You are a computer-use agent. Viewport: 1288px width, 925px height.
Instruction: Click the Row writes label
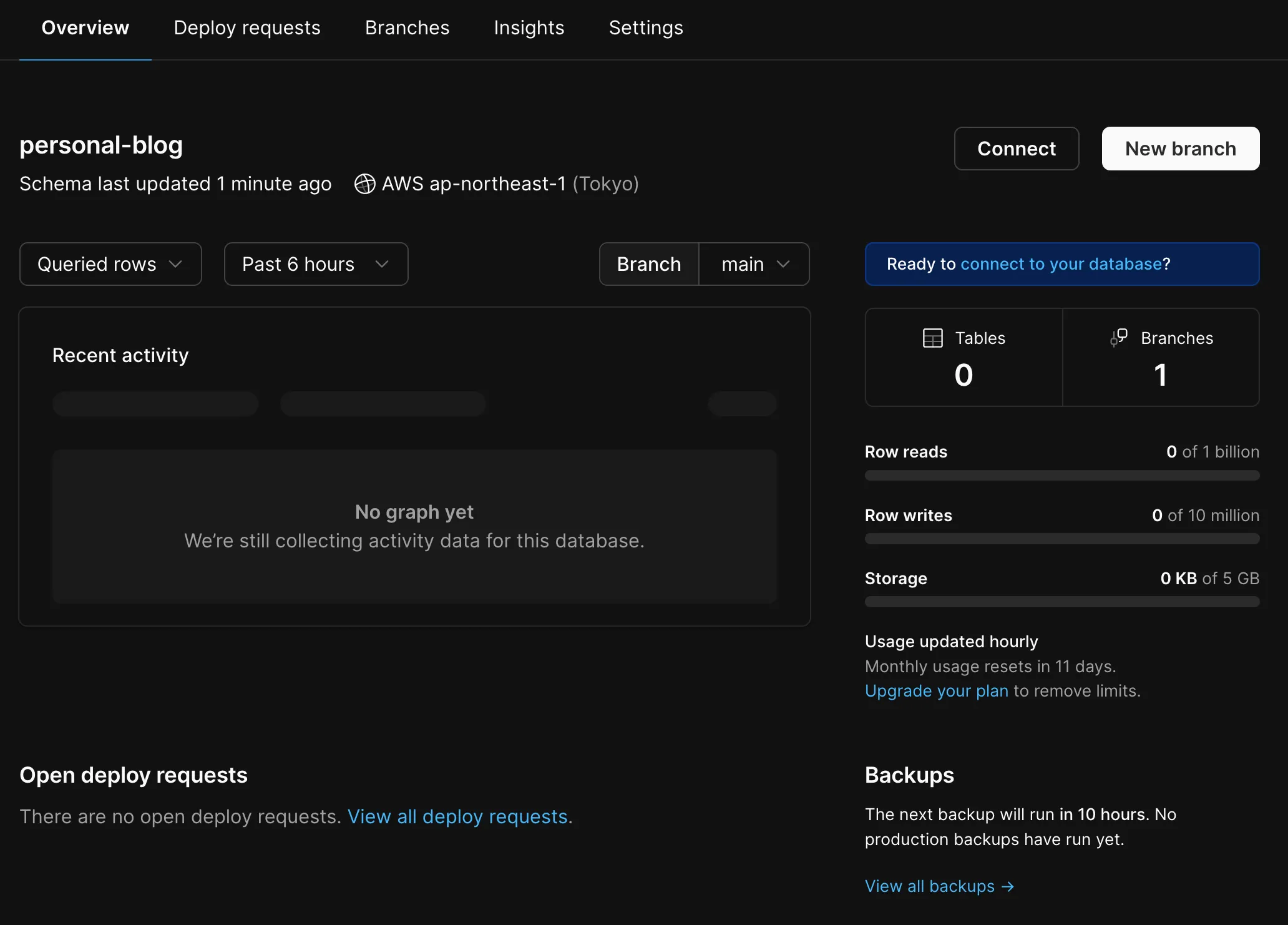click(909, 516)
